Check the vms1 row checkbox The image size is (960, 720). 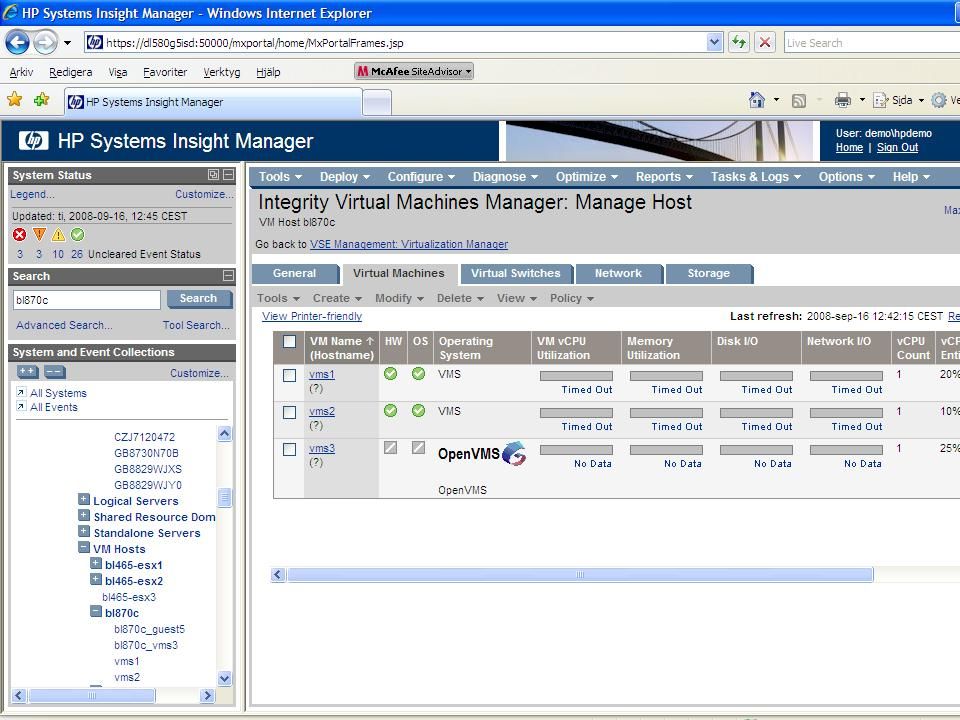point(290,375)
